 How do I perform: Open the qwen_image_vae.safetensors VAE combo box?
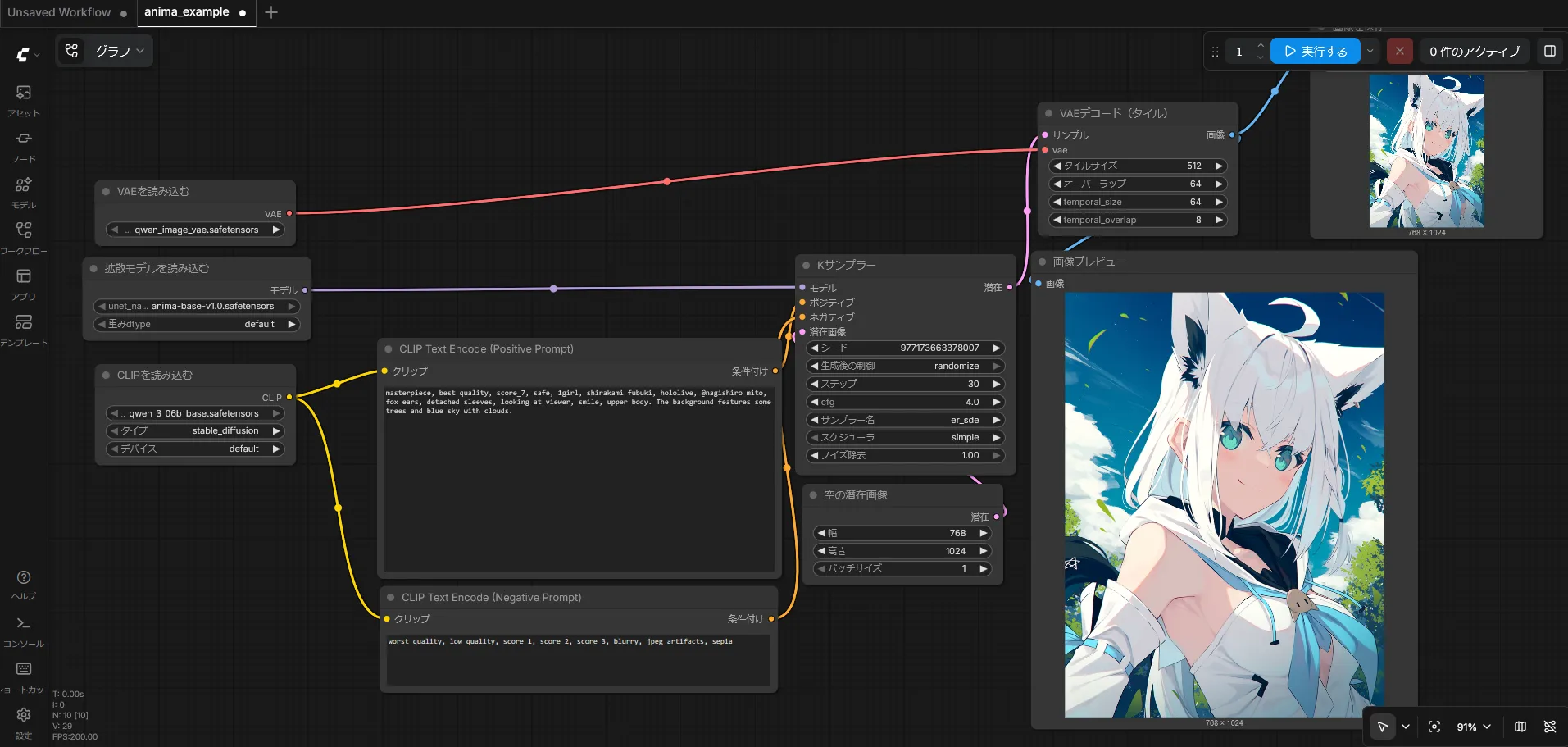click(x=195, y=230)
